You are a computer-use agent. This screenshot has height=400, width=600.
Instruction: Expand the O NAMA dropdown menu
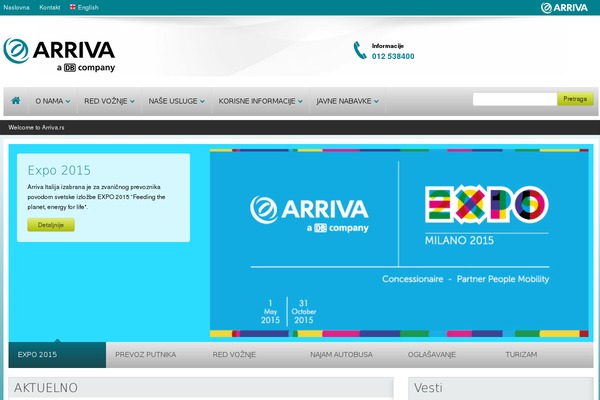pos(53,101)
